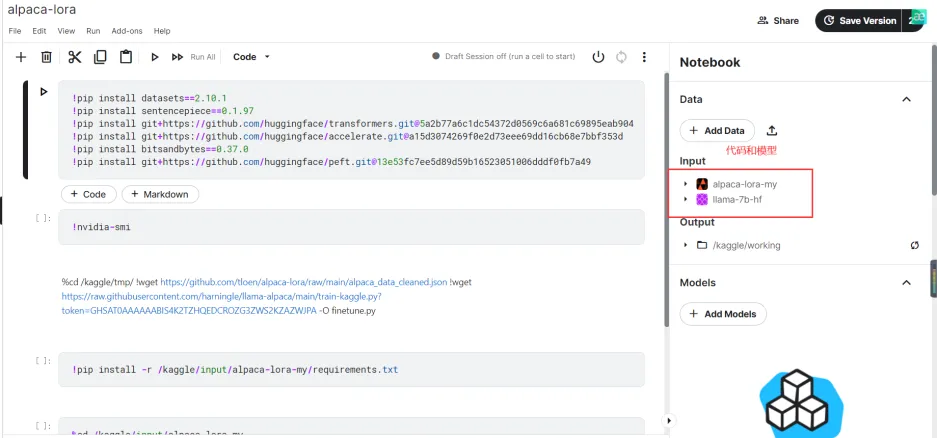The height and width of the screenshot is (438, 937).
Task: Run current cell from toolbar play icon
Action: coord(155,57)
